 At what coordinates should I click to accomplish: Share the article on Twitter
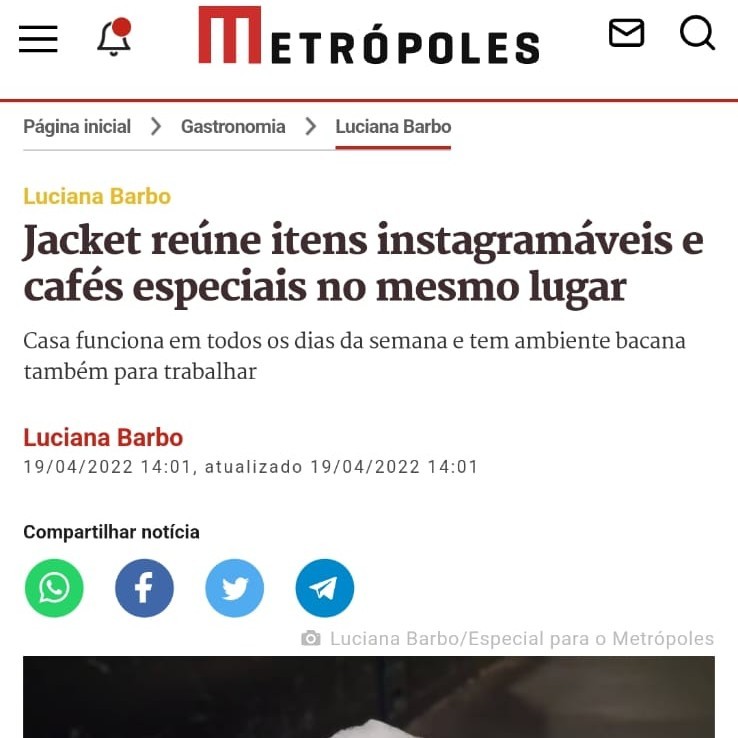pyautogui.click(x=235, y=588)
